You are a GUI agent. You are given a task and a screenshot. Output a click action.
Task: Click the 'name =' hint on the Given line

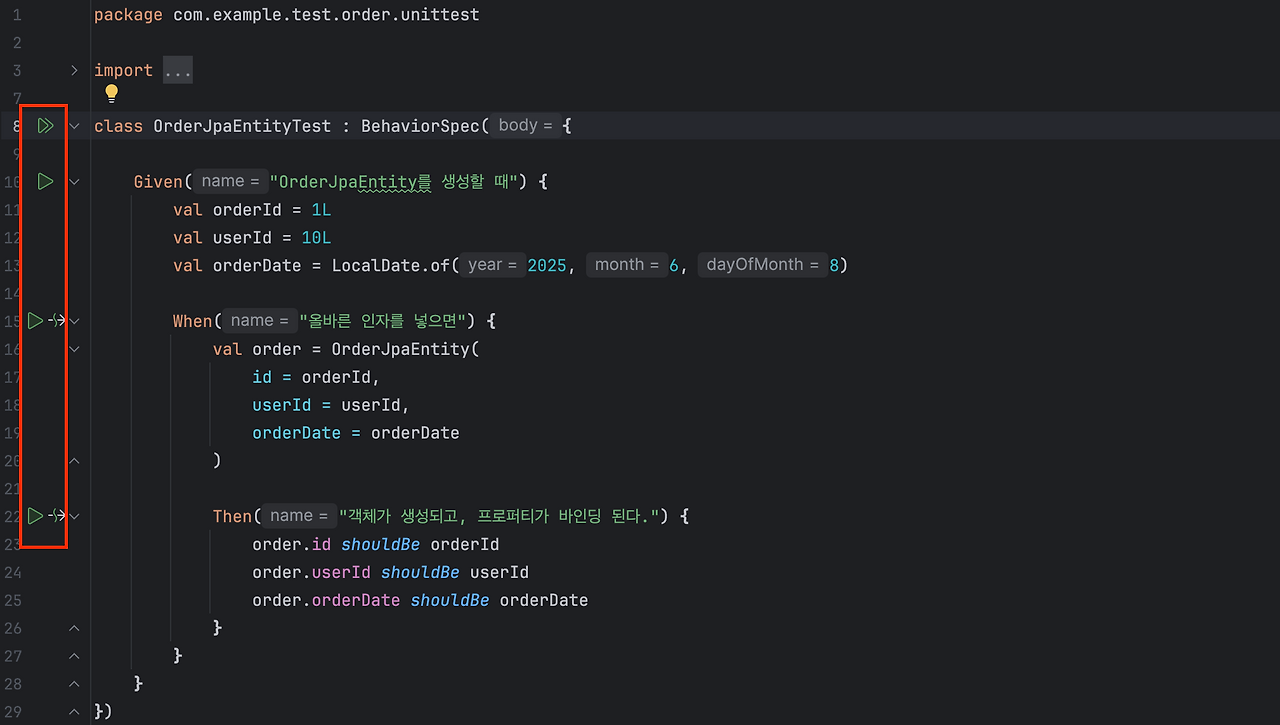[x=231, y=182]
